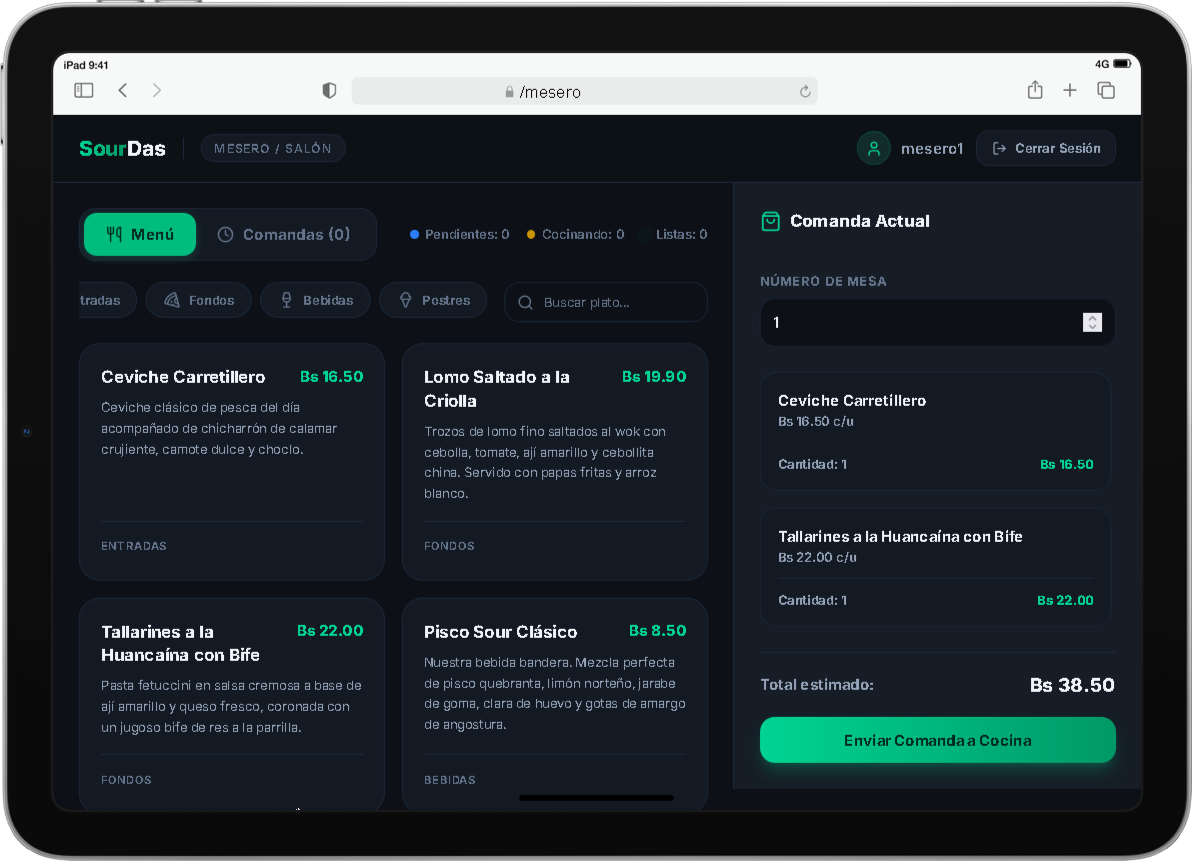Click the Comanda Actual bag icon
Viewport: 1192px width, 861px height.
(x=770, y=221)
